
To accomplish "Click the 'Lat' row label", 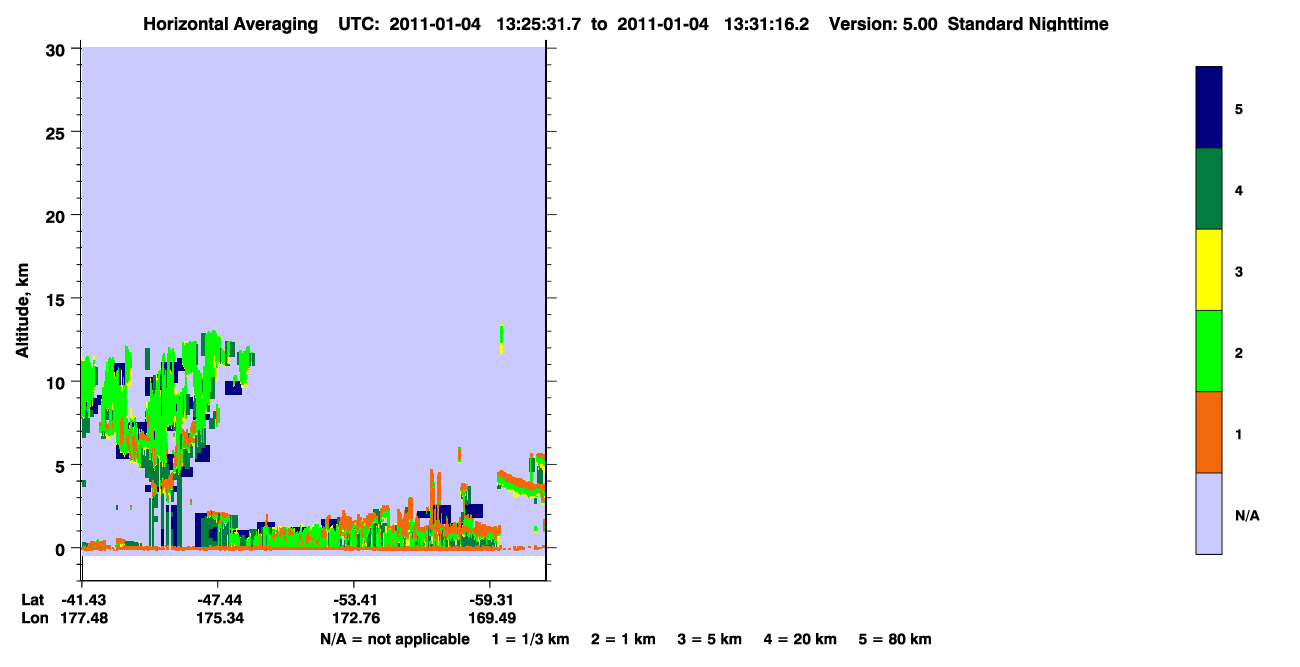I will point(33,600).
